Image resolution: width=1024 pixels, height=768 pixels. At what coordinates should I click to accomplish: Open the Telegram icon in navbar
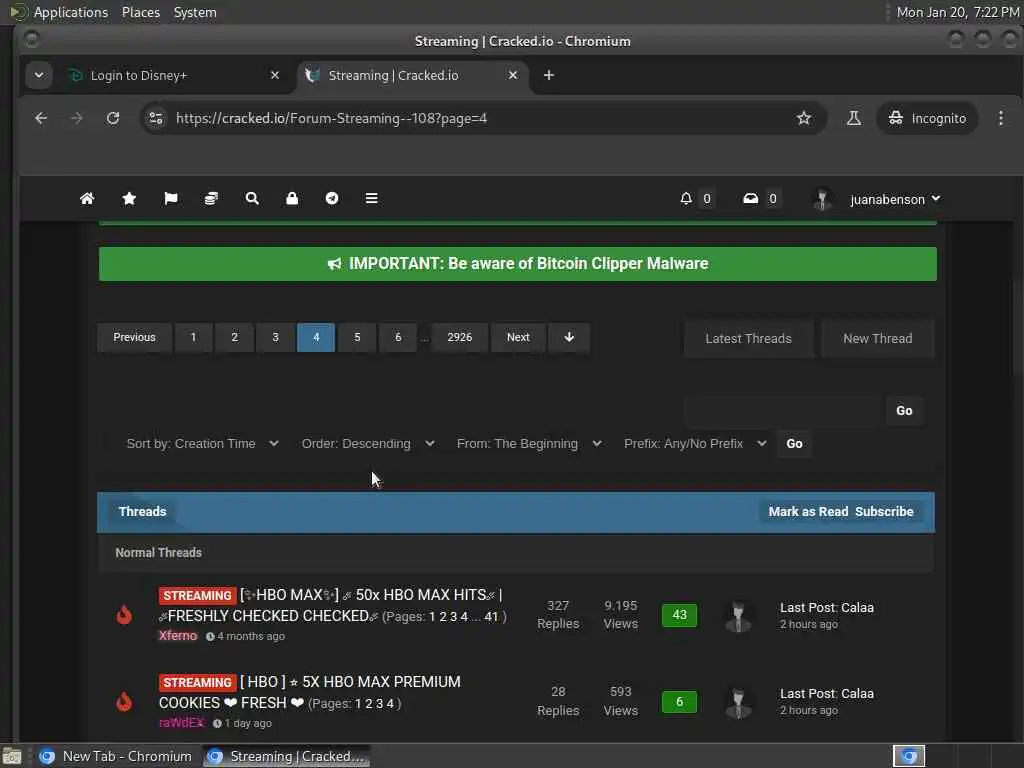(x=332, y=199)
